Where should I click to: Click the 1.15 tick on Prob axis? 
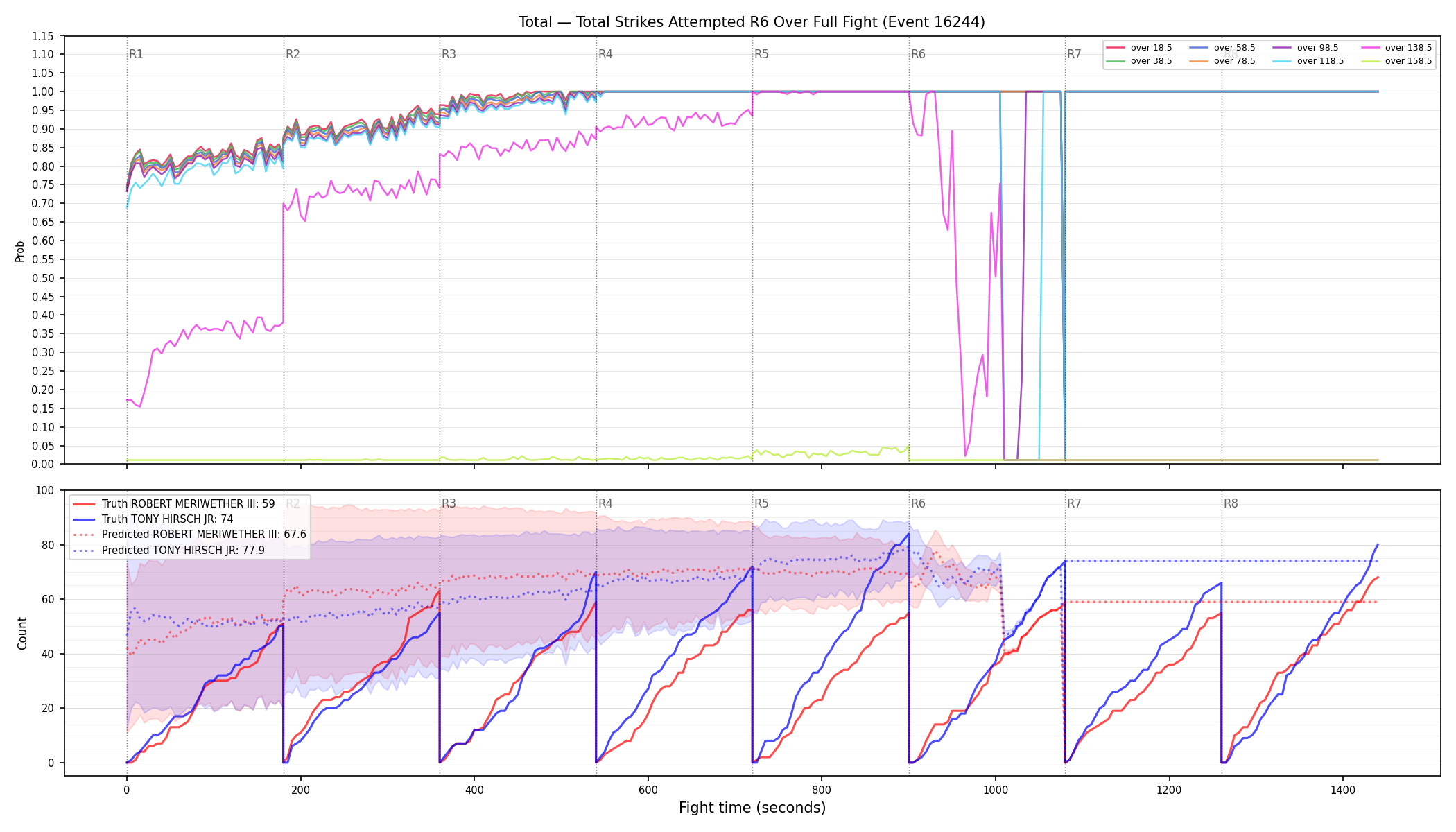point(42,36)
